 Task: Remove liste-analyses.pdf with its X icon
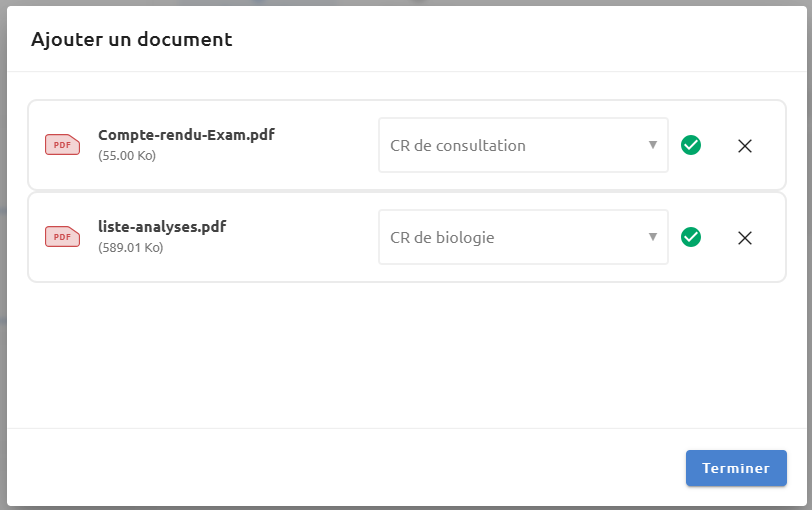click(x=745, y=238)
